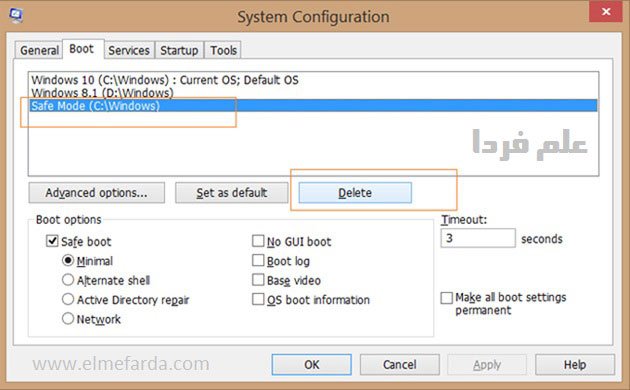Click the Timeout seconds field

[x=478, y=238]
